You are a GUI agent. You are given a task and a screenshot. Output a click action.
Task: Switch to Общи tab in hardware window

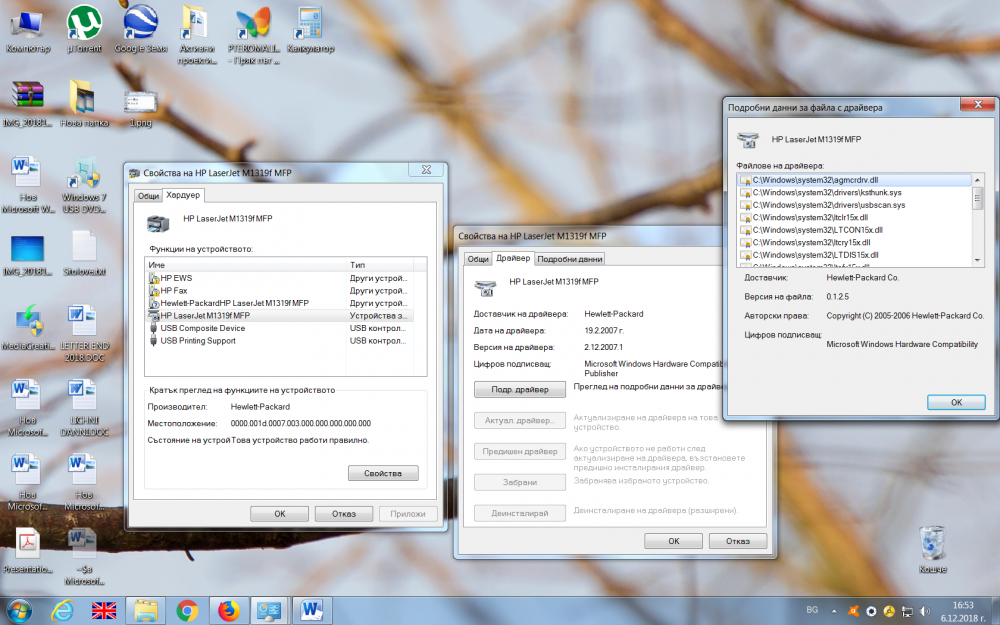[x=149, y=196]
